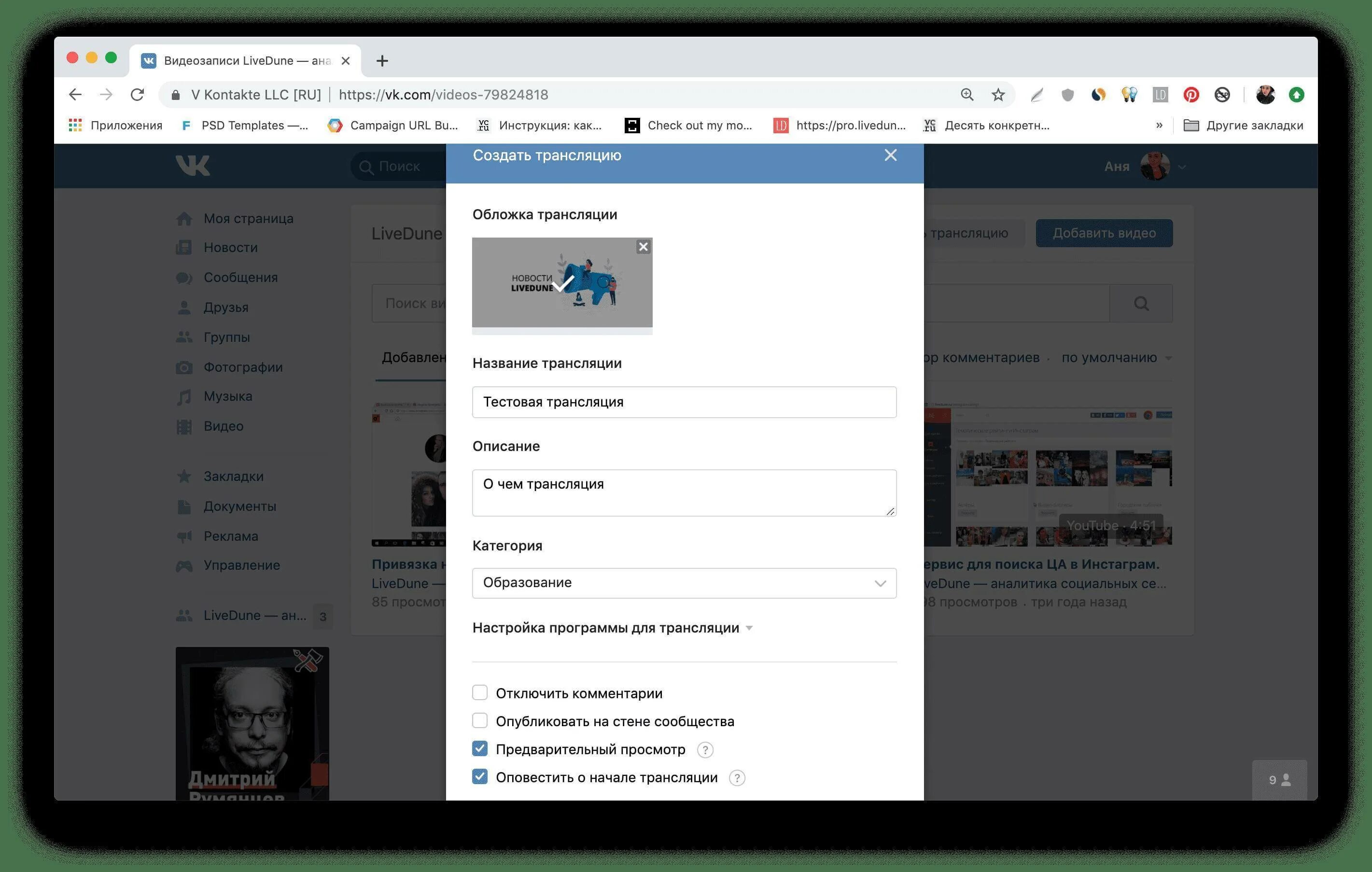Screen dimensions: 1372x872
Task: Enable Отключить комментарии checkbox
Action: 480,693
